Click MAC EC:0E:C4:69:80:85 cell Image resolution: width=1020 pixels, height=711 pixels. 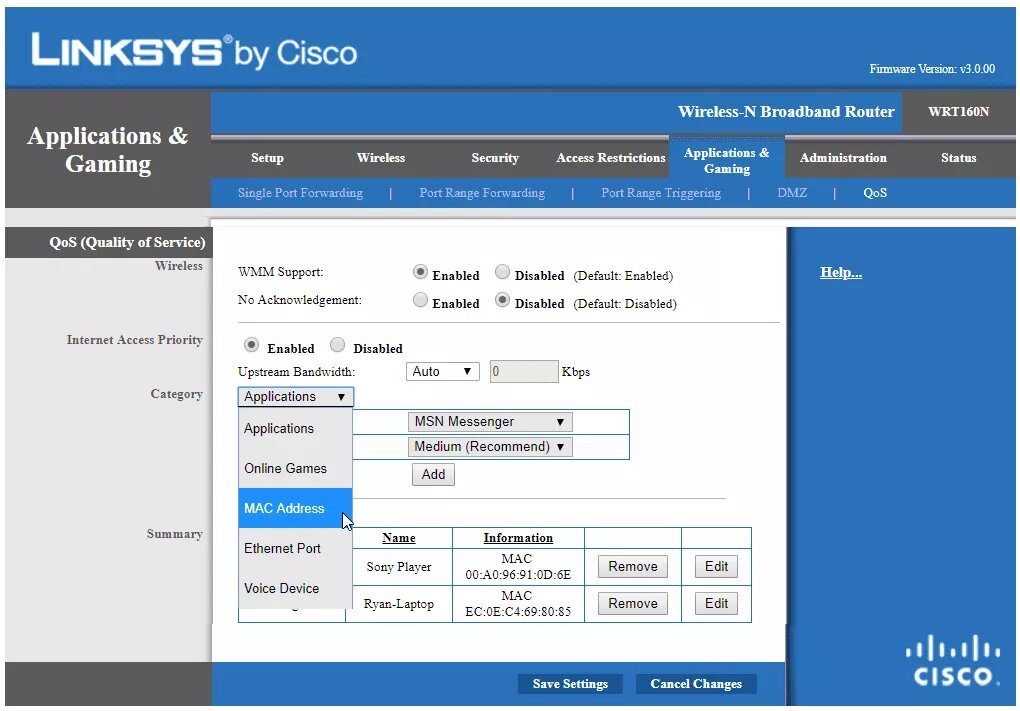point(518,604)
